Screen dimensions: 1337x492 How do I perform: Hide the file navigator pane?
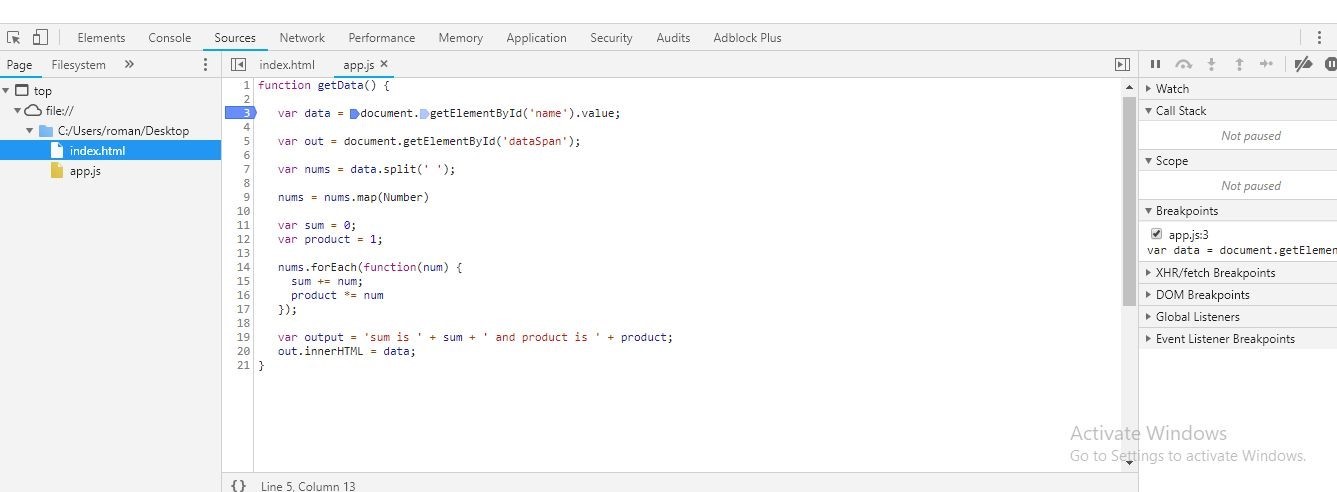click(x=238, y=65)
